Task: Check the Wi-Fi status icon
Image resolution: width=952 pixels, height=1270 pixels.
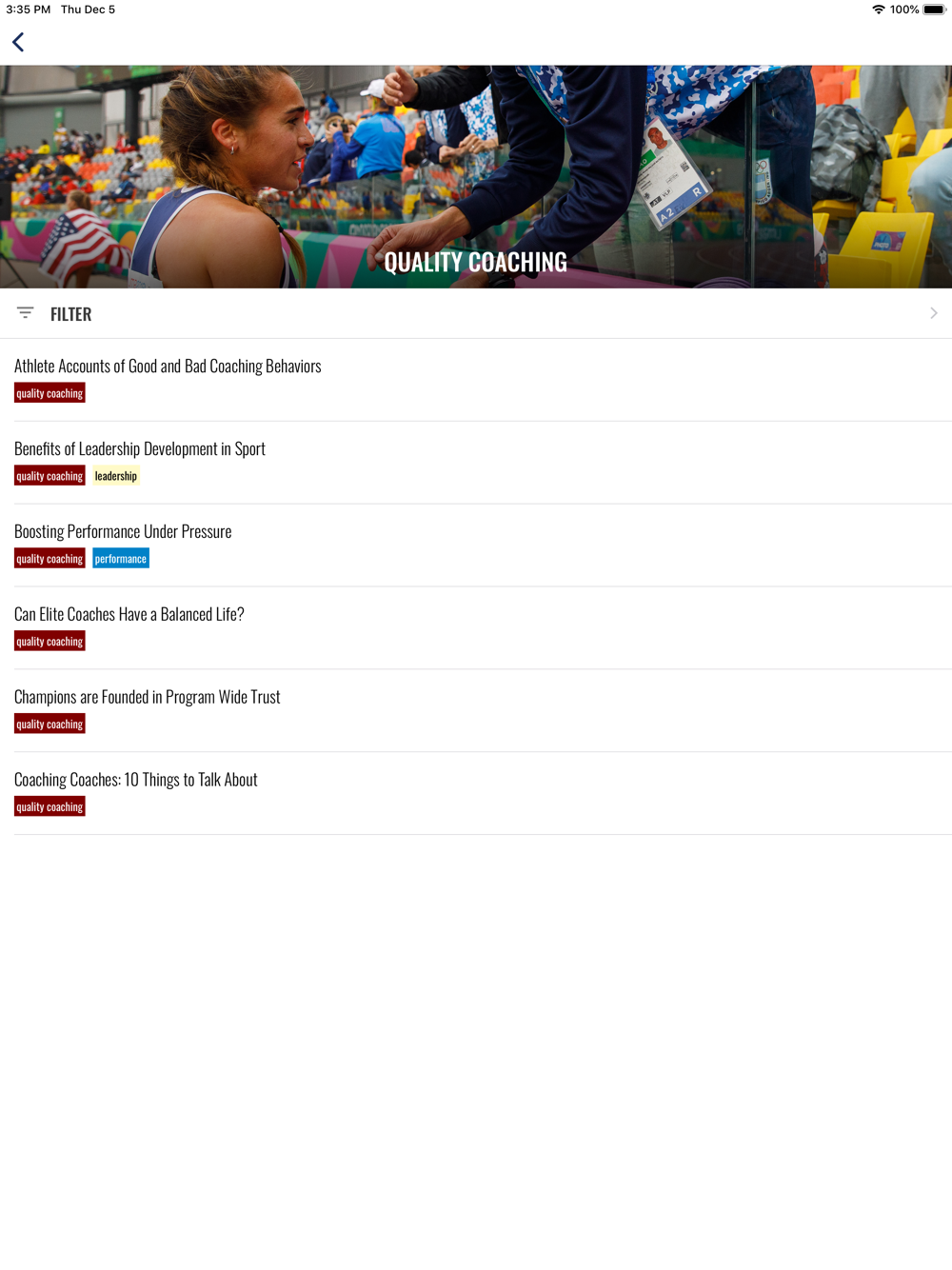Action: pyautogui.click(x=878, y=10)
